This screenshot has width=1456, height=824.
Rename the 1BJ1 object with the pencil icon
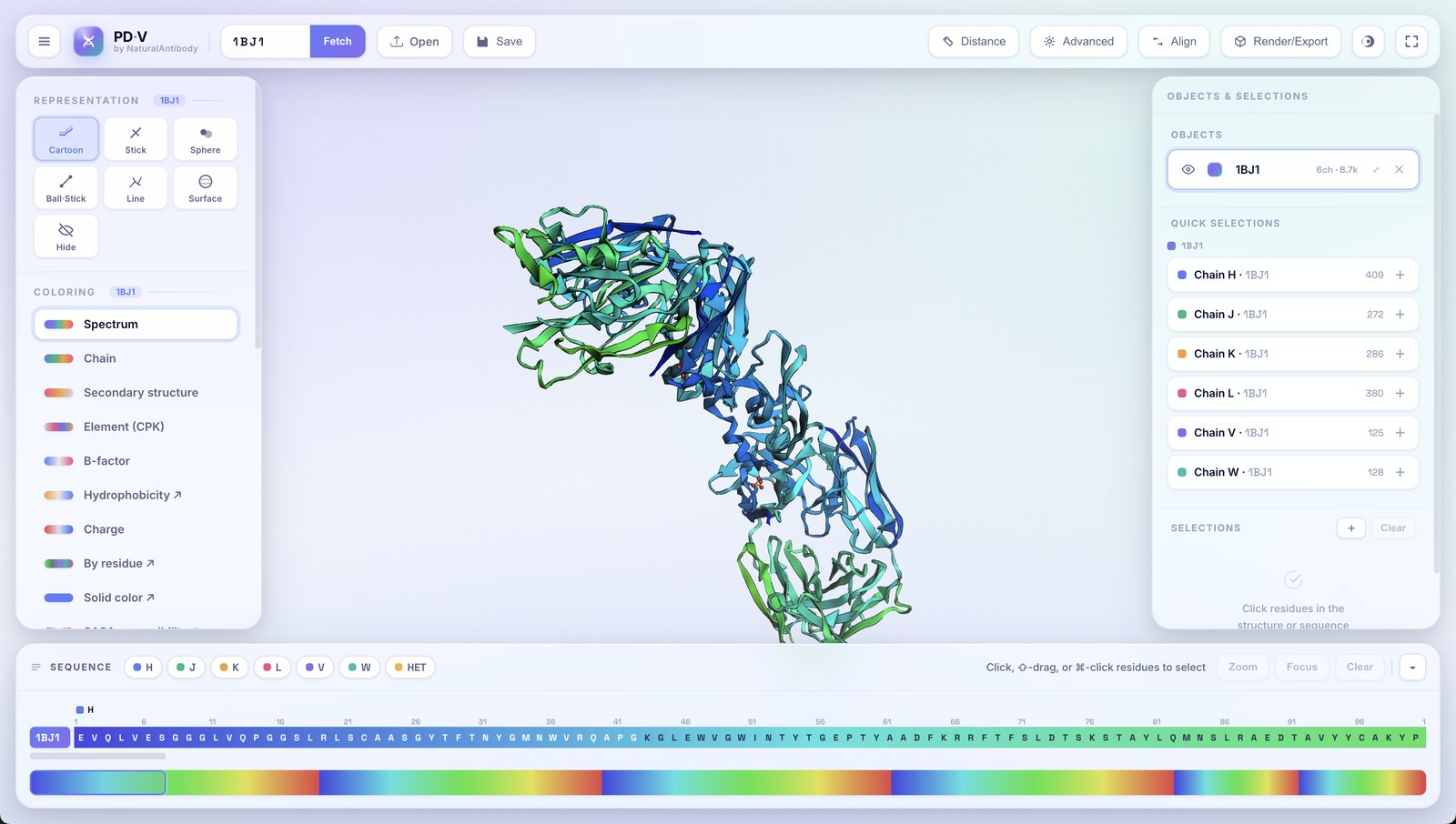(x=1376, y=170)
